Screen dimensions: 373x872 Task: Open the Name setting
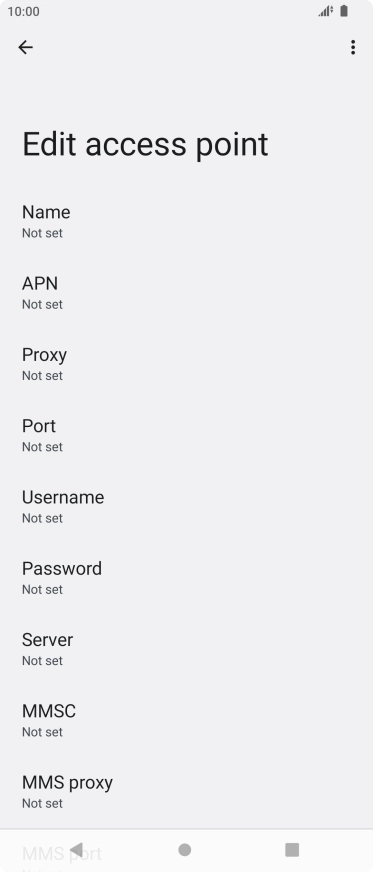[186, 221]
